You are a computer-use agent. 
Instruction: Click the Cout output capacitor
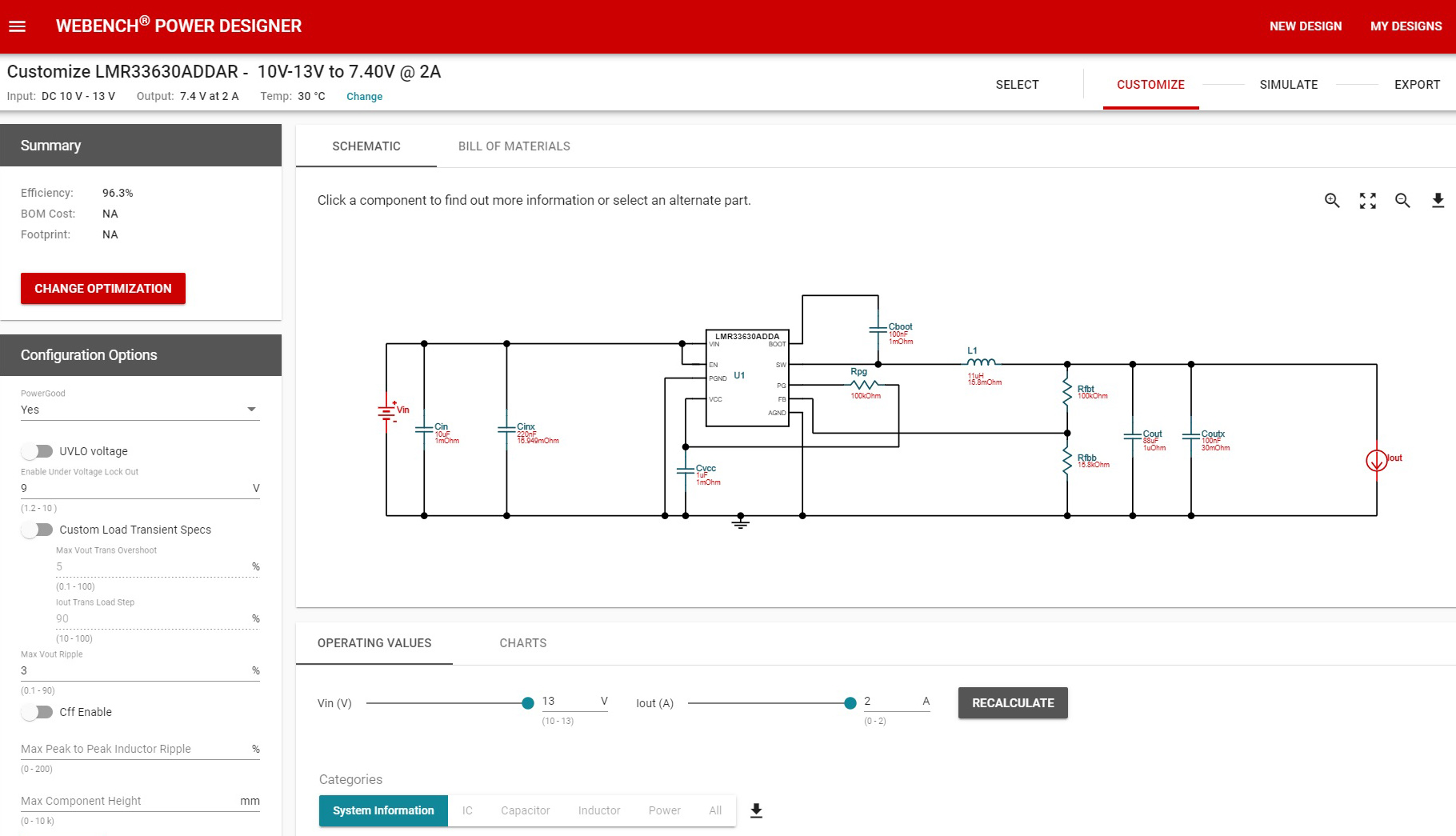click(1133, 438)
